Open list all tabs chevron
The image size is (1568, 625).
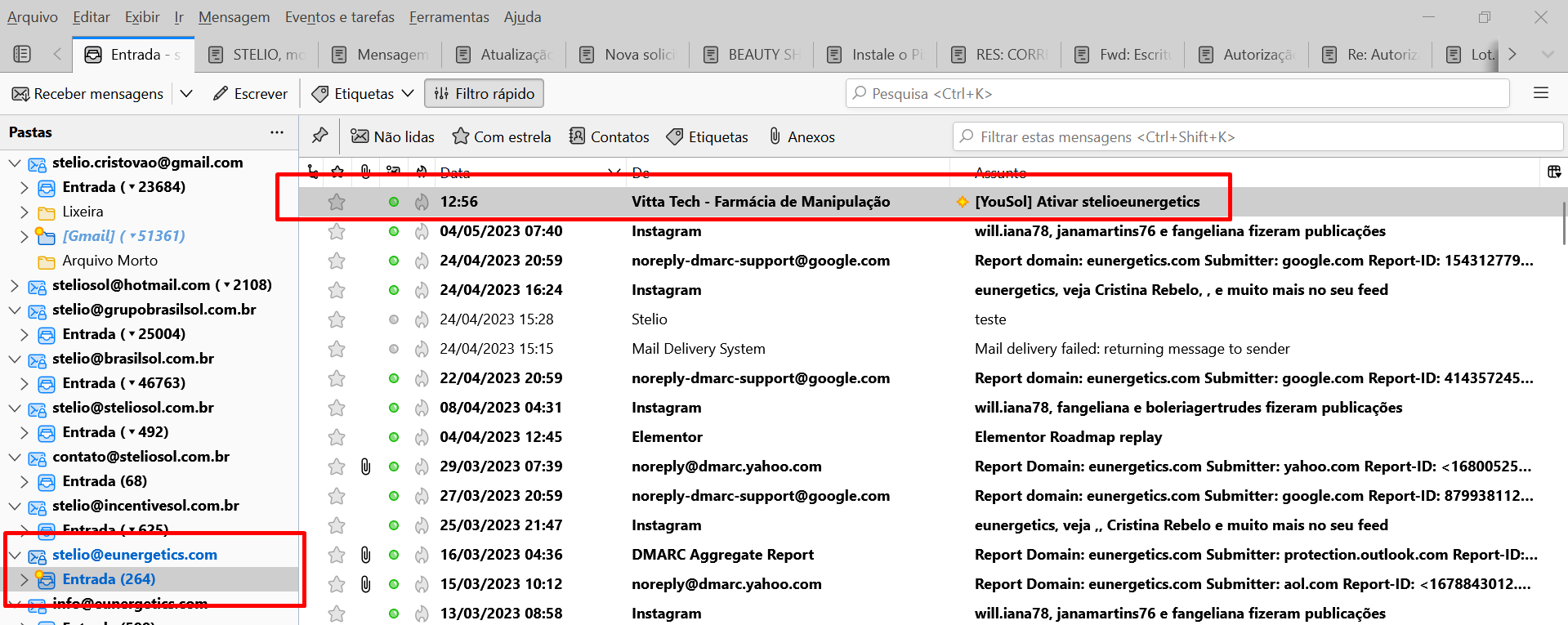click(1548, 55)
